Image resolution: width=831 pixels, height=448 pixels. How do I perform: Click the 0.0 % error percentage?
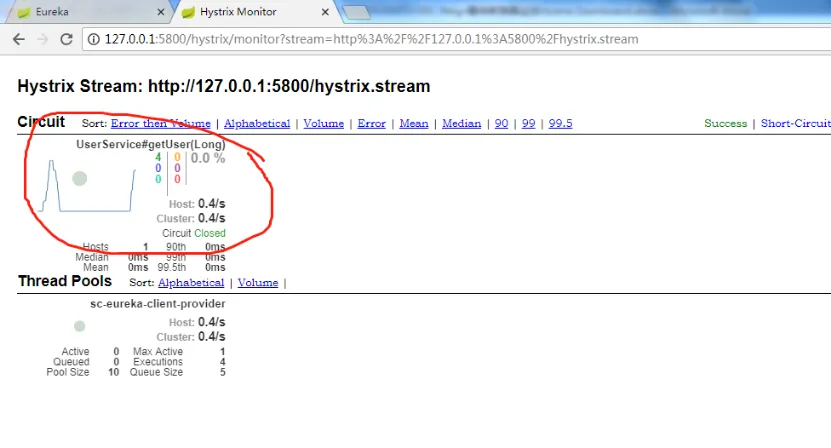point(208,158)
